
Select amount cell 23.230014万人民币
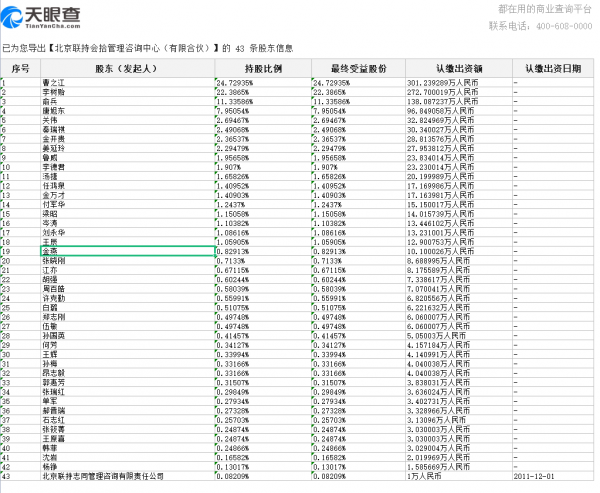tap(459, 167)
